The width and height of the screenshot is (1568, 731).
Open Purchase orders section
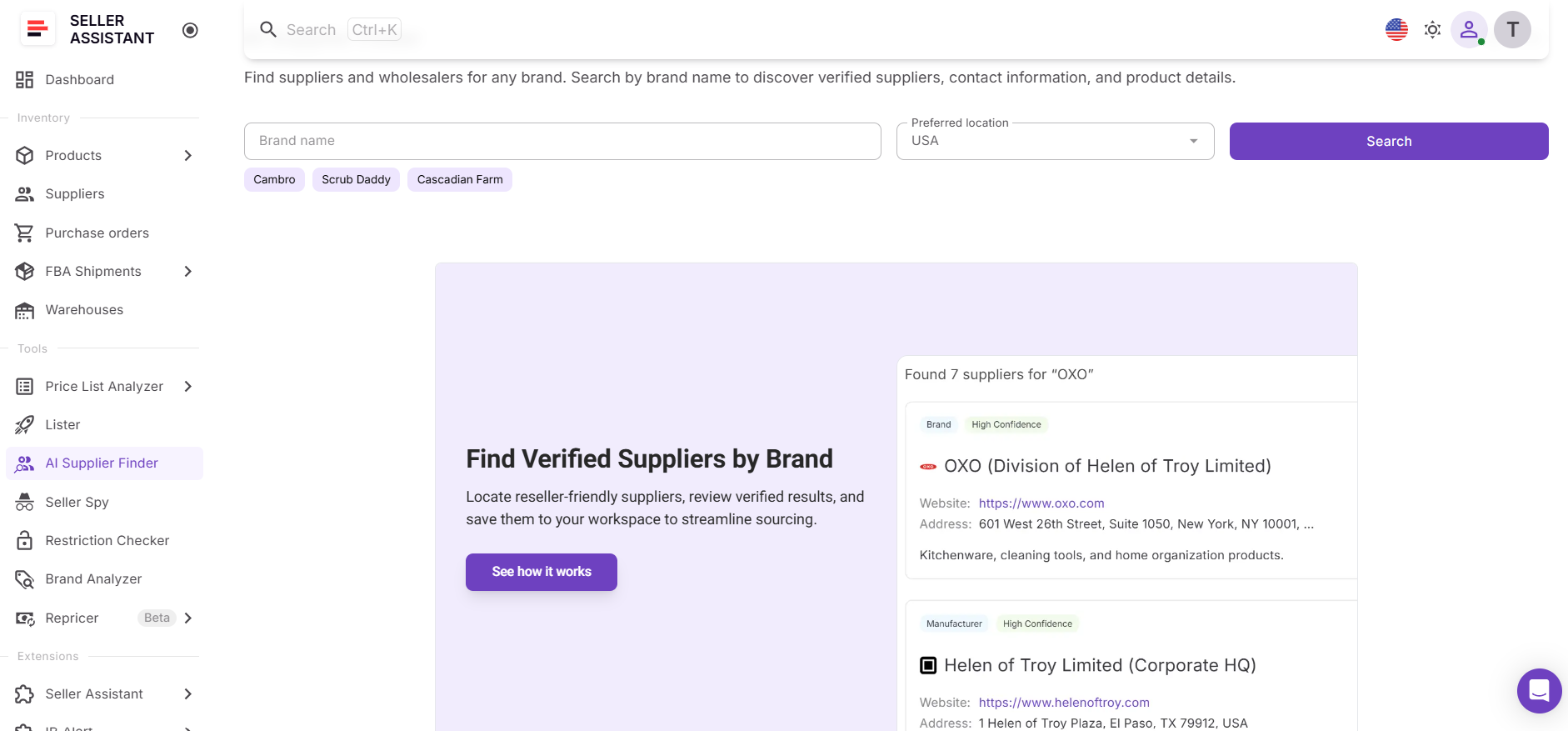click(104, 233)
